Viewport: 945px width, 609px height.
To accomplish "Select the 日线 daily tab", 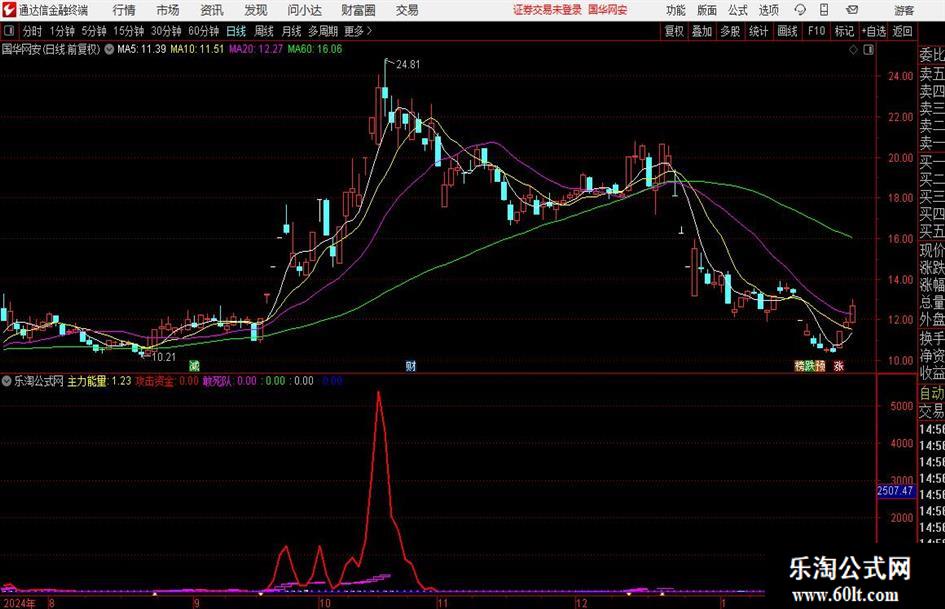I will pos(236,31).
